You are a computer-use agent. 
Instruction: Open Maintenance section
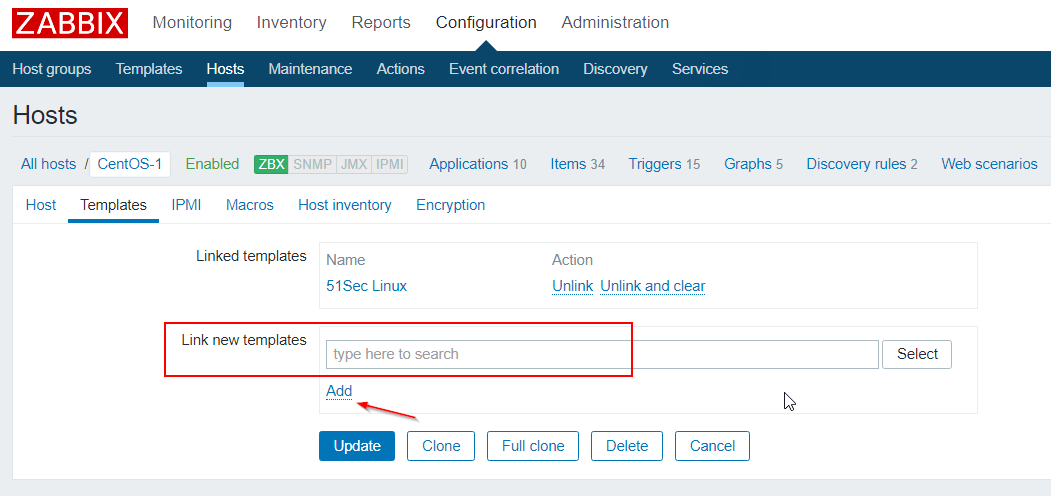click(310, 69)
